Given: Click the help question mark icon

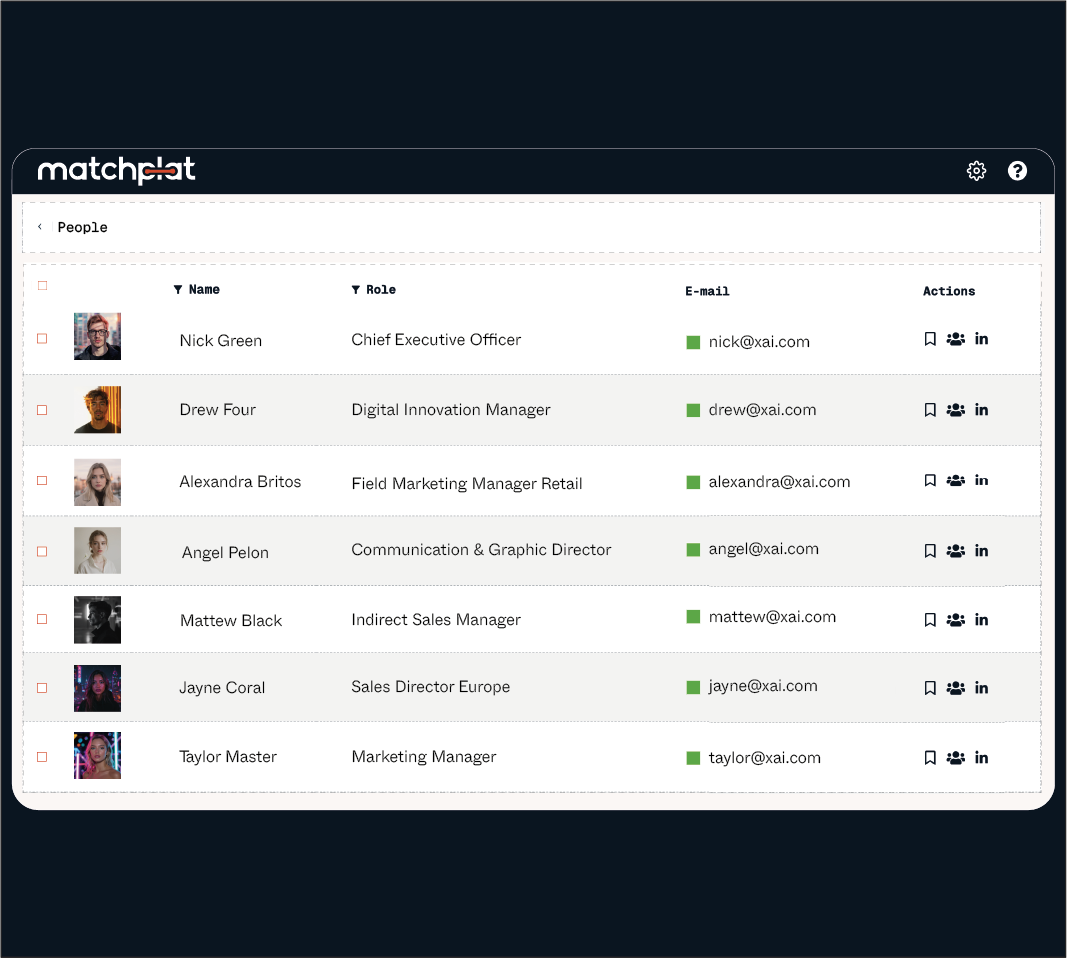Looking at the screenshot, I should tap(1017, 171).
